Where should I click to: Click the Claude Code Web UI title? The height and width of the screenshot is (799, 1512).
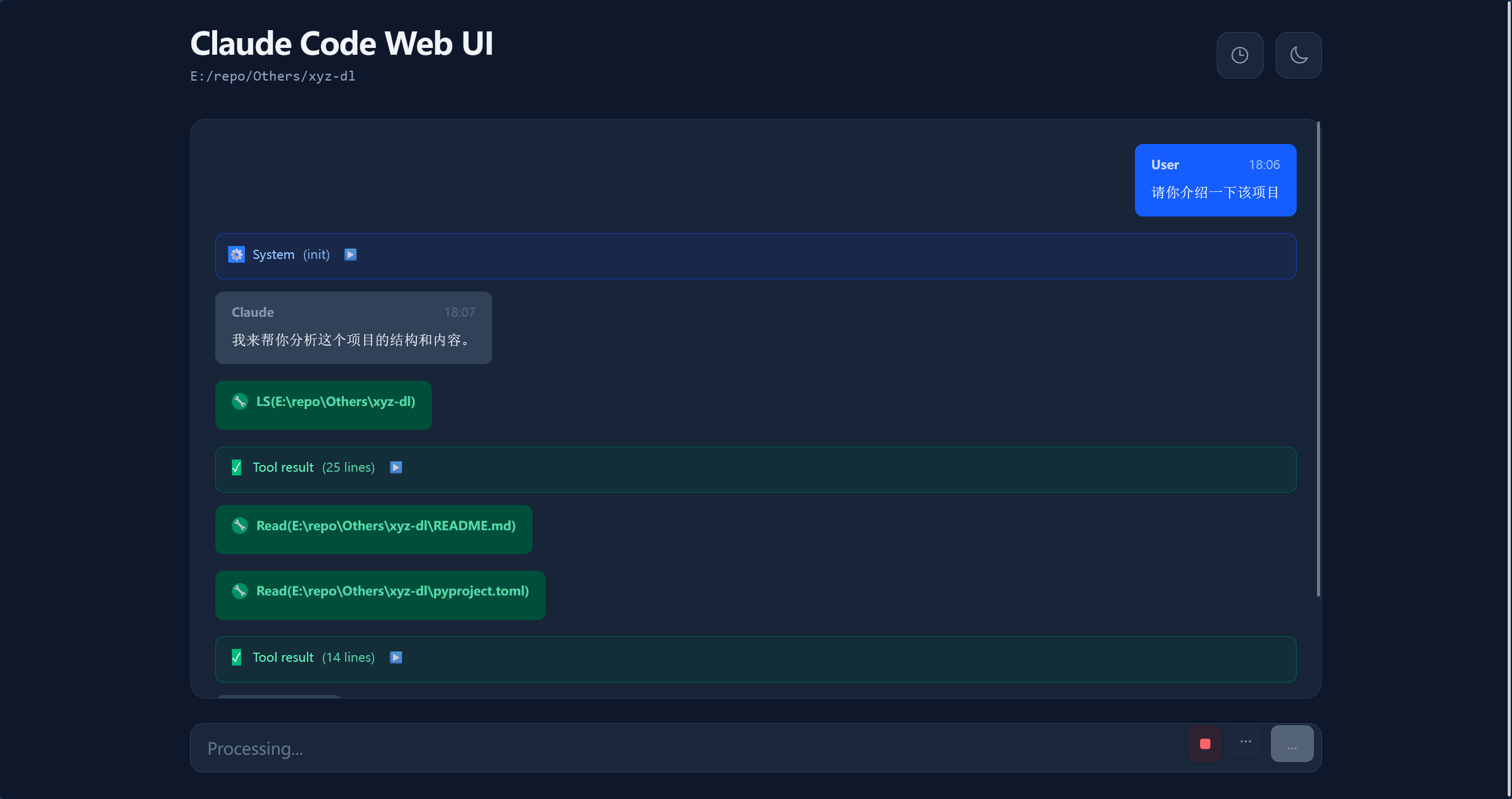click(x=341, y=44)
